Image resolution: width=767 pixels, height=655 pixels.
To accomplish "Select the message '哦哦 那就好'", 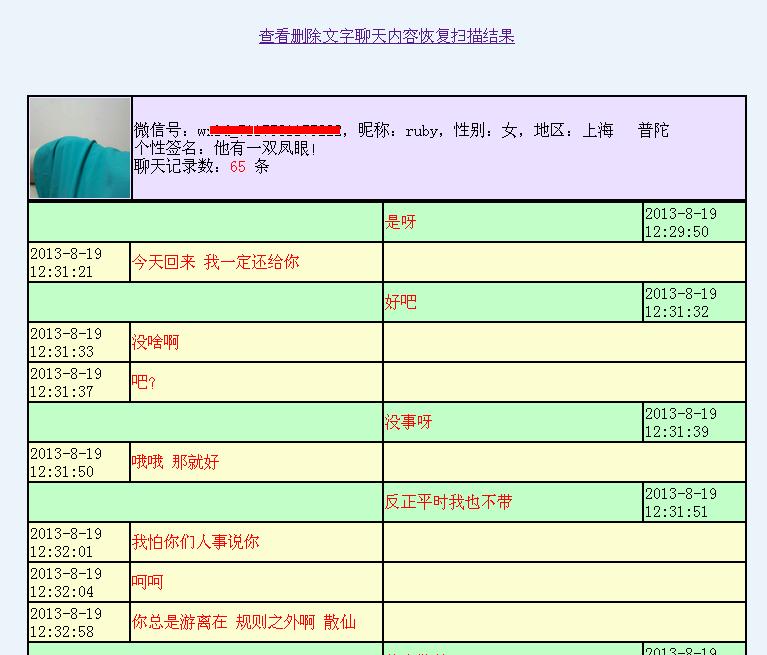I will [175, 462].
